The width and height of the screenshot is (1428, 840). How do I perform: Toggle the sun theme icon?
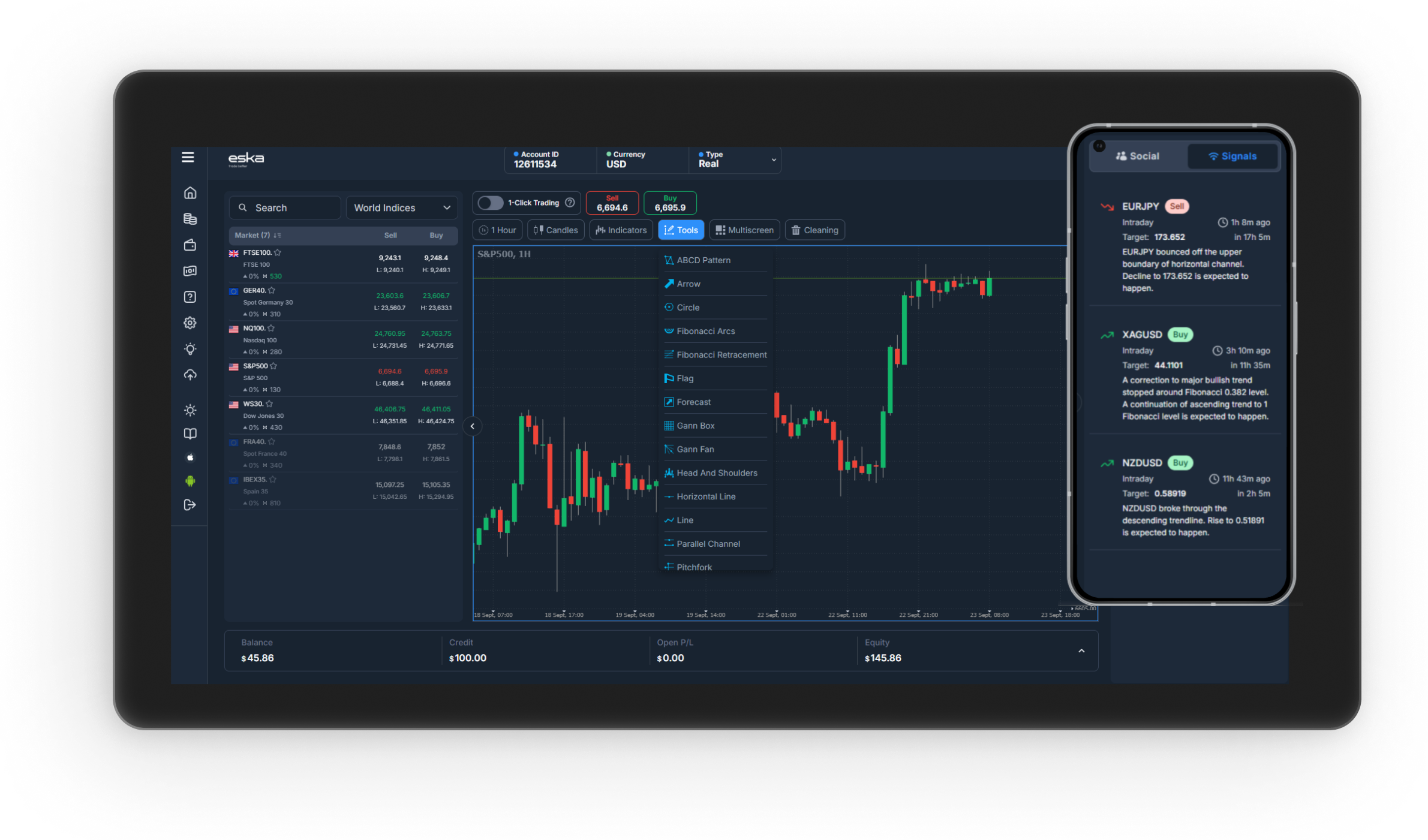190,410
